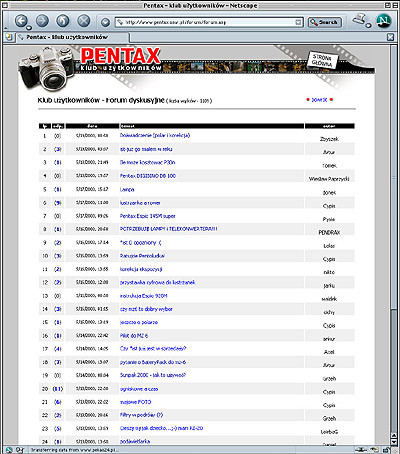Stop loading with the Stop button
400x454 pixels.
point(84,21)
